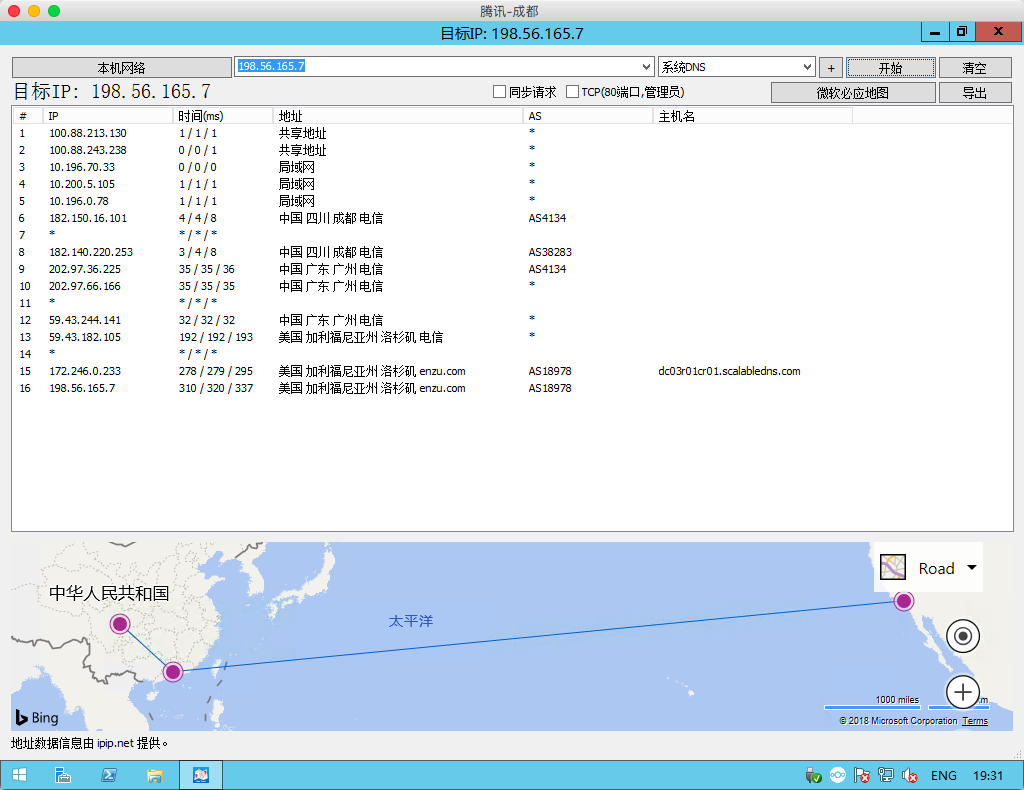Click the Los Angeles map pin
The height and width of the screenshot is (790, 1024).
click(x=904, y=601)
